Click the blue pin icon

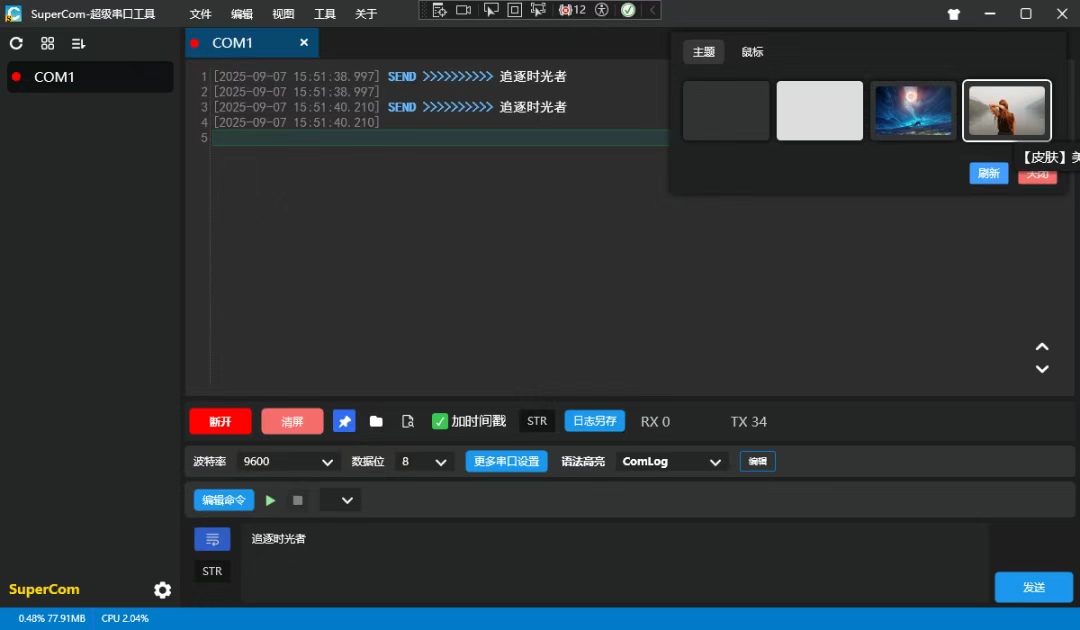344,421
